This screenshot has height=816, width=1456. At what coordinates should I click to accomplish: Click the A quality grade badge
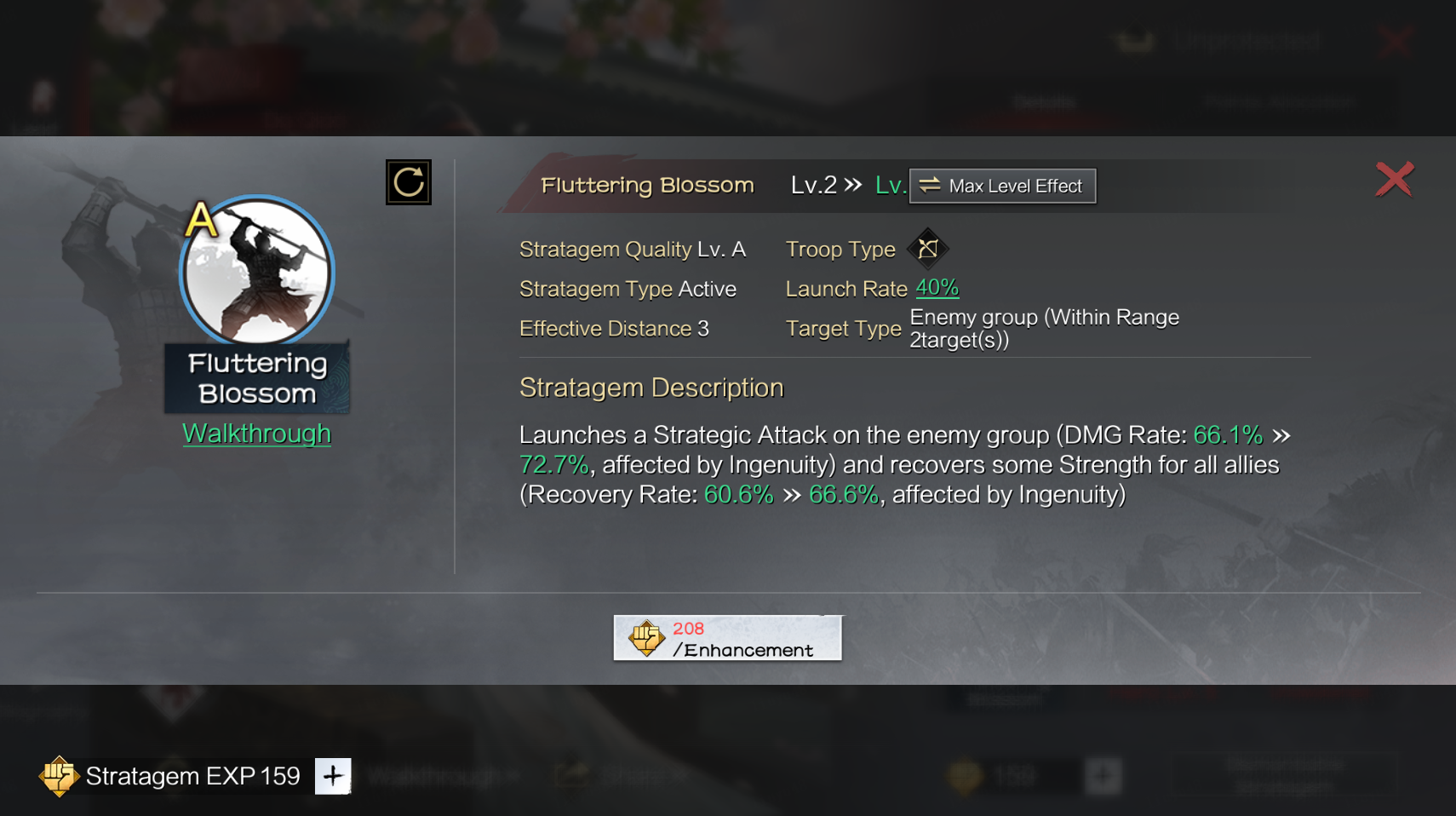coord(202,220)
